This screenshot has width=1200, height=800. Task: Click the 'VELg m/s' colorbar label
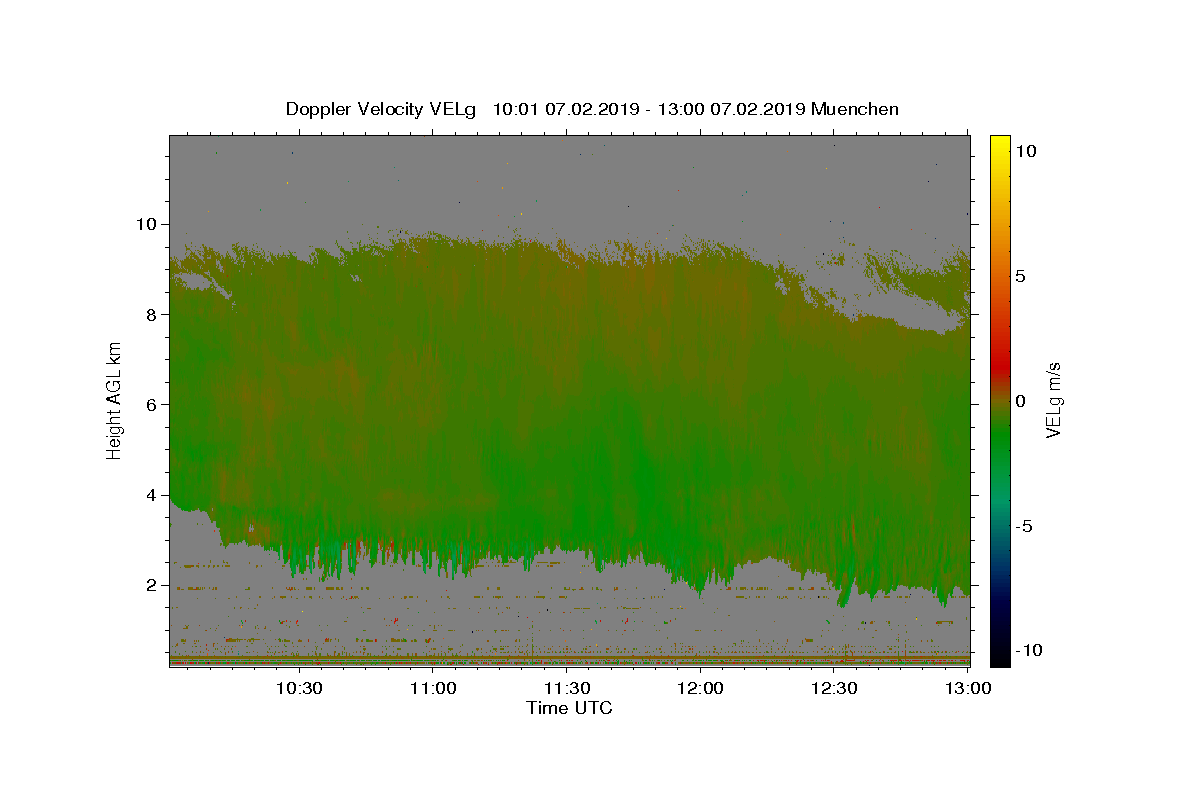pyautogui.click(x=1053, y=400)
